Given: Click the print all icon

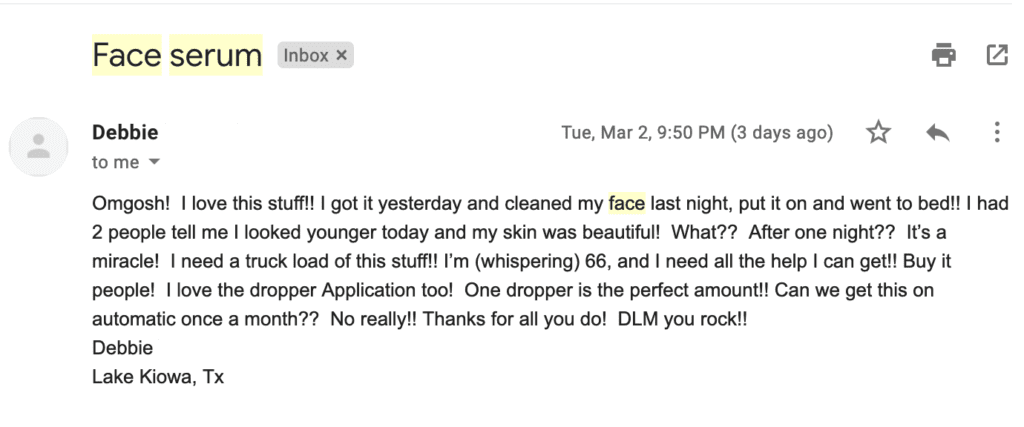Looking at the screenshot, I should pyautogui.click(x=944, y=55).
